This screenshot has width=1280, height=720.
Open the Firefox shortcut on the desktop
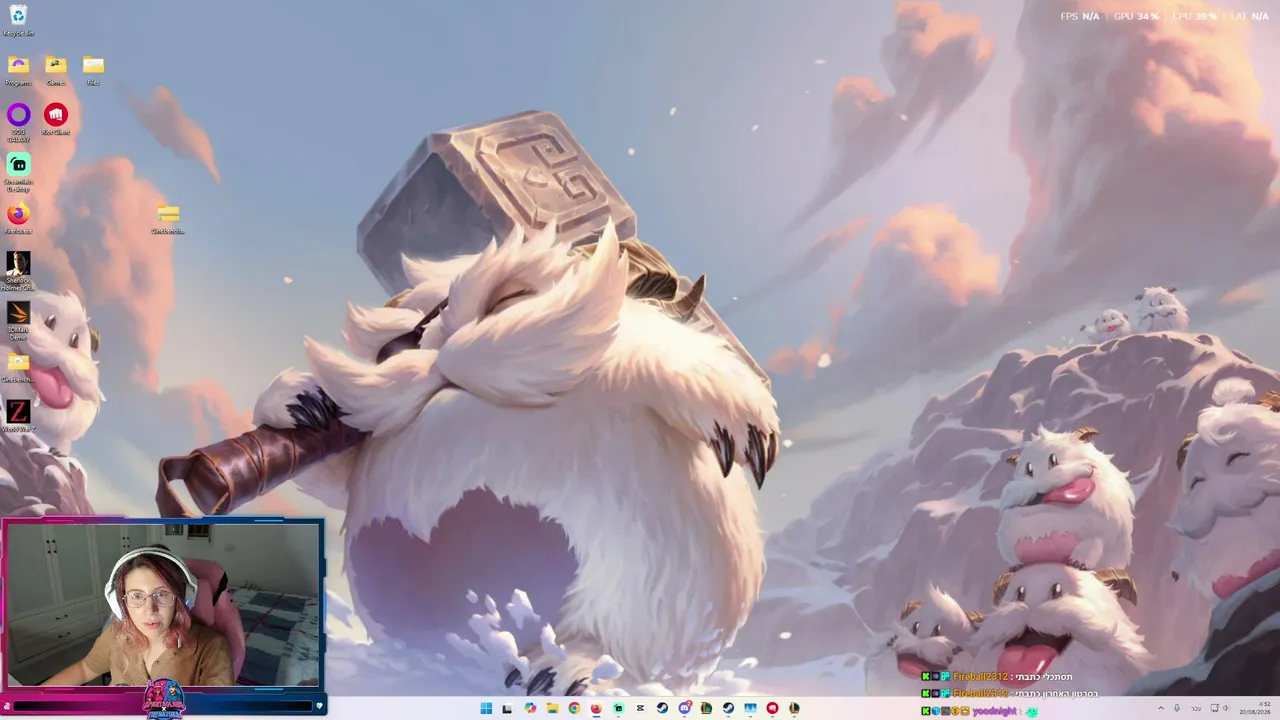(18, 218)
